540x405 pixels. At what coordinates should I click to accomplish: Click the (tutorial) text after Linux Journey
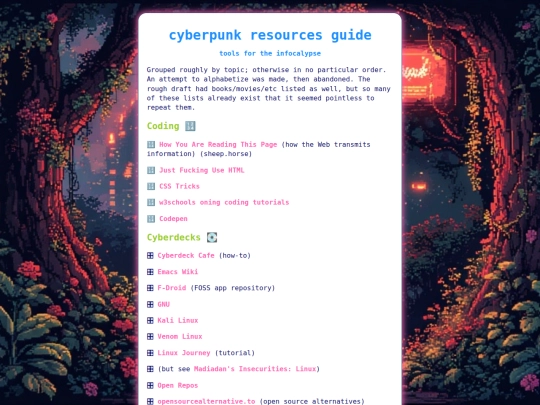click(x=235, y=353)
